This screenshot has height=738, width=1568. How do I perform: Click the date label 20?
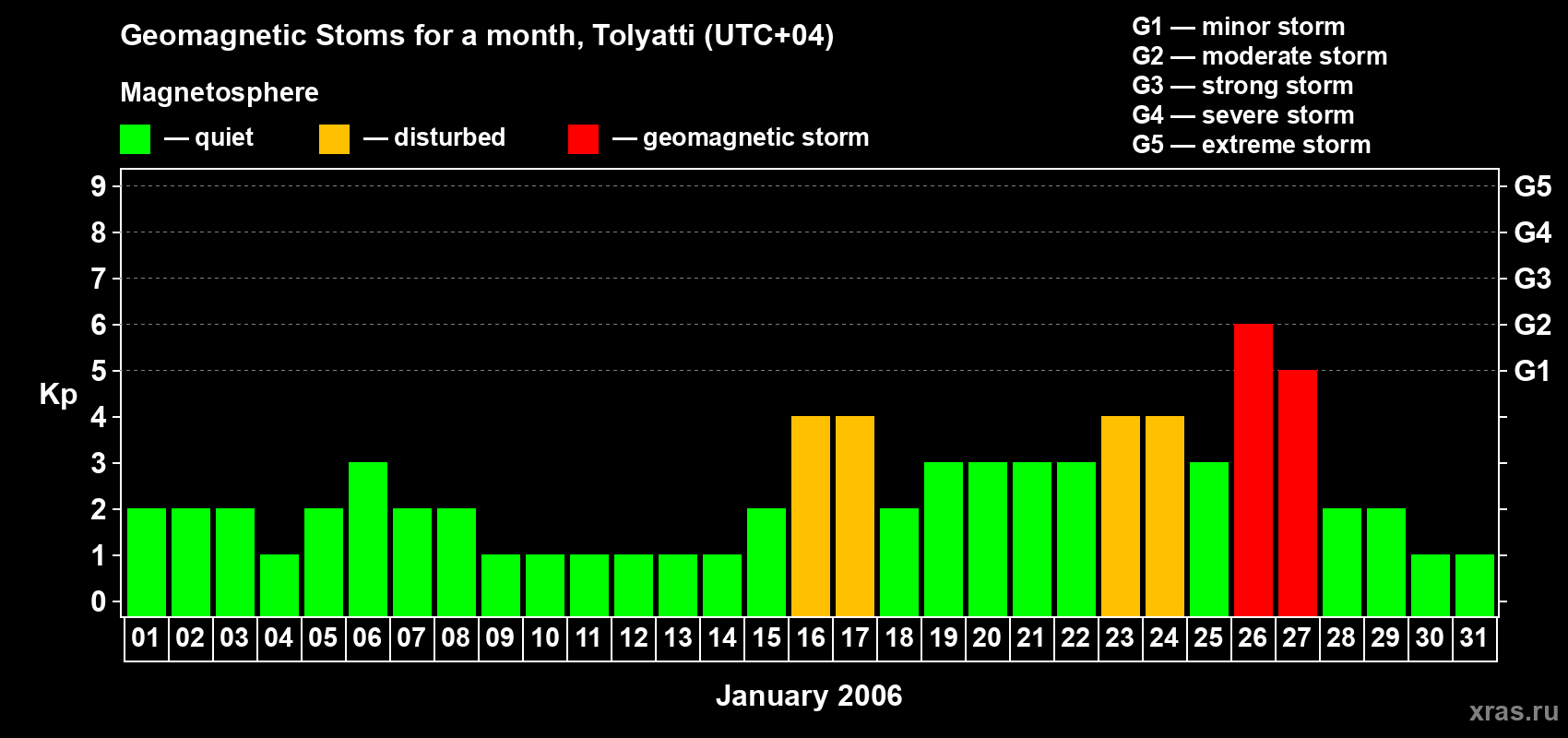pos(987,638)
